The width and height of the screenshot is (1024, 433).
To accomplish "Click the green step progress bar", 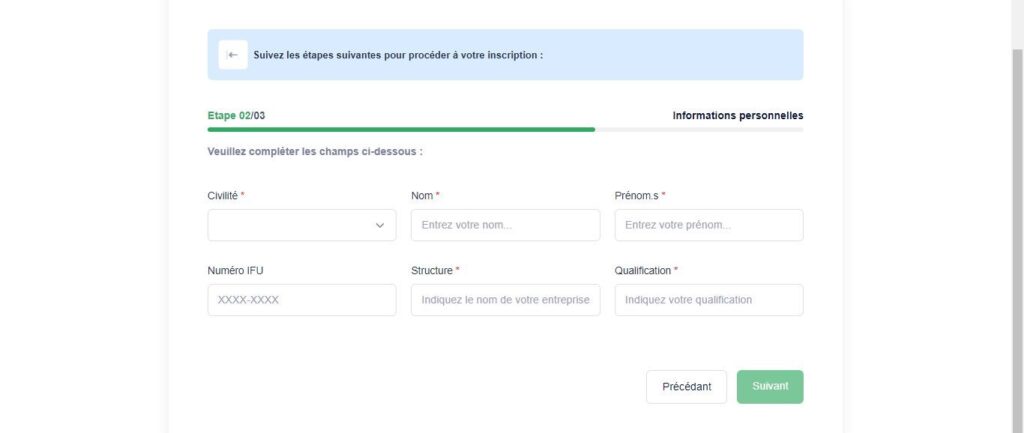I will point(401,129).
